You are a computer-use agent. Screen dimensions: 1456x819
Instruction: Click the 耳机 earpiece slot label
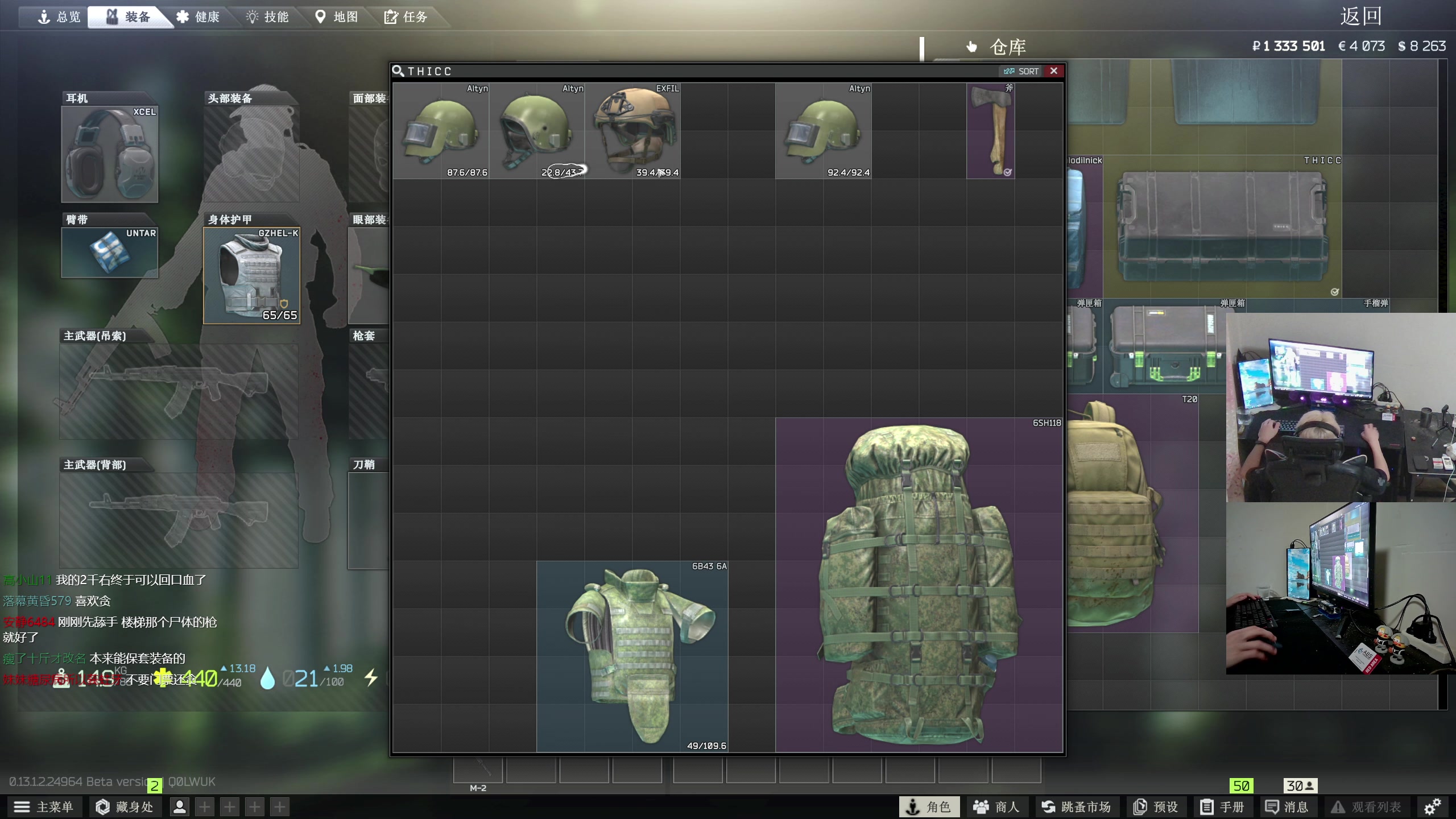point(77,98)
